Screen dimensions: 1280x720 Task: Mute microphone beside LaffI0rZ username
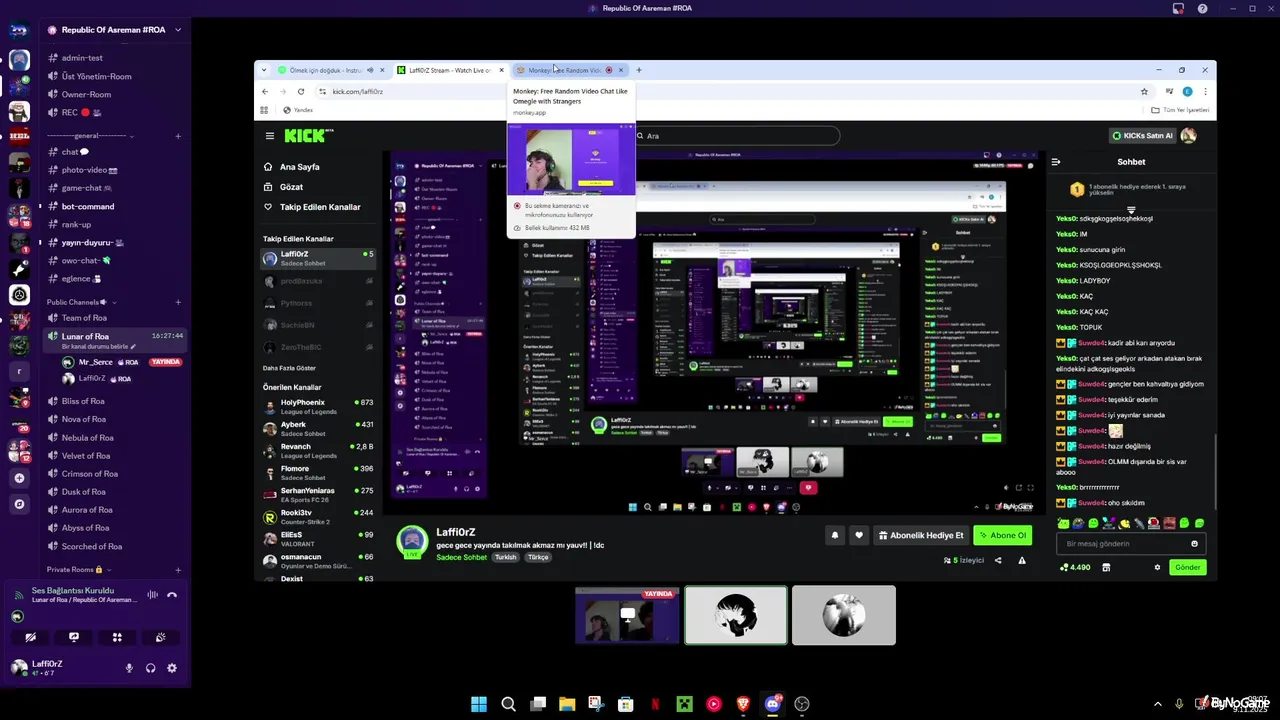[128, 668]
